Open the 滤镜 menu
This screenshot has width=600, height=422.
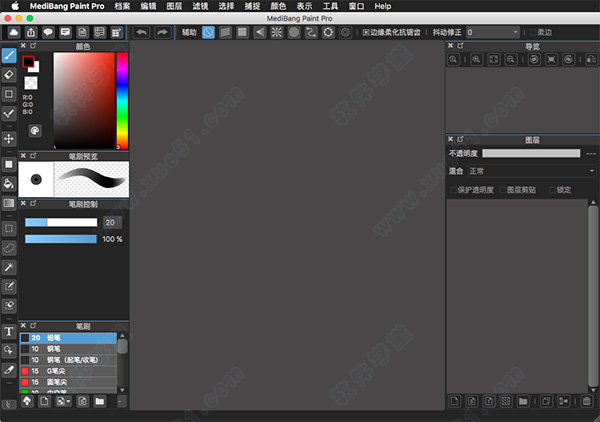point(200,6)
